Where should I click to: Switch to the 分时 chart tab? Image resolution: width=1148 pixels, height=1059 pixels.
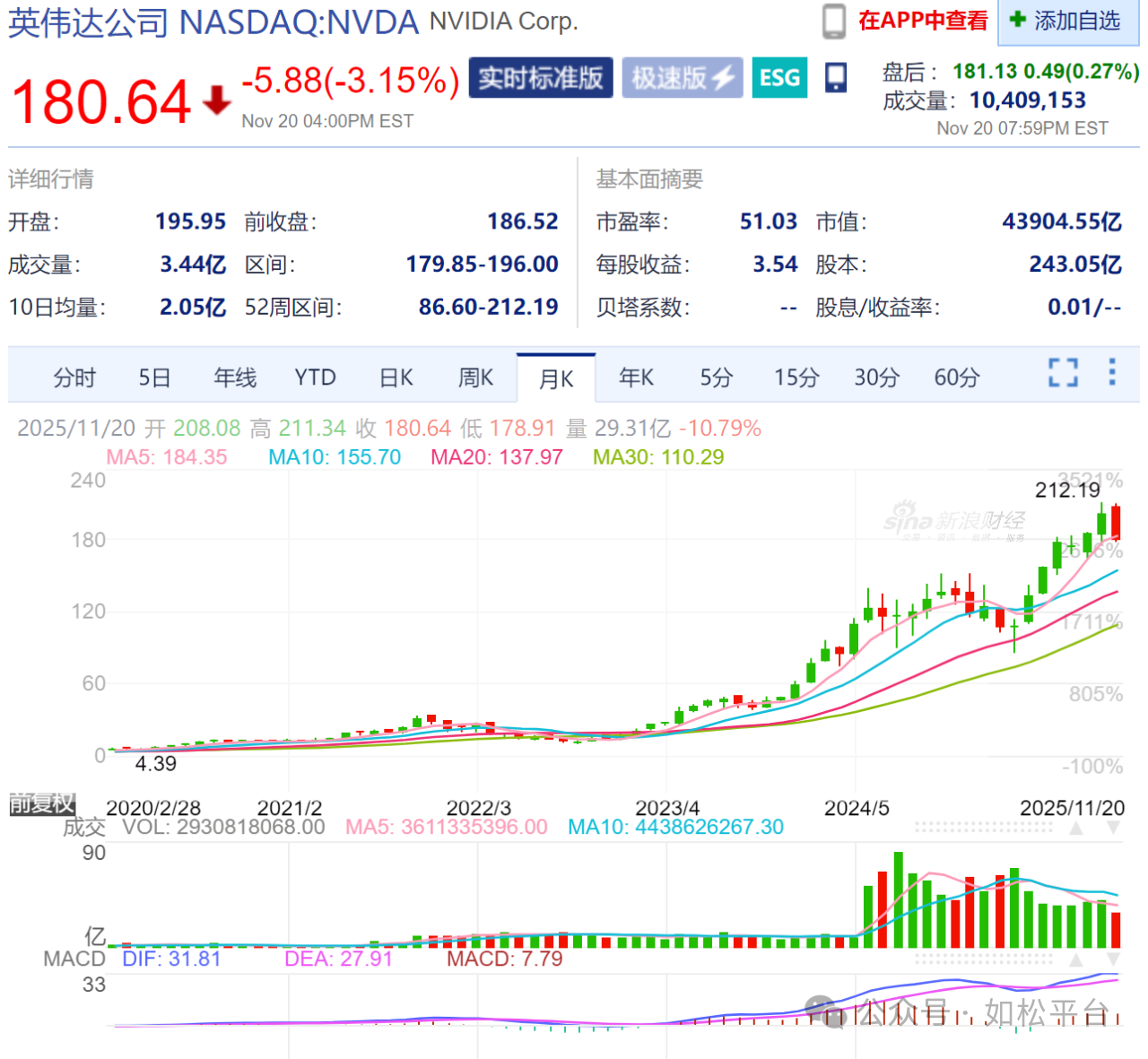click(74, 378)
